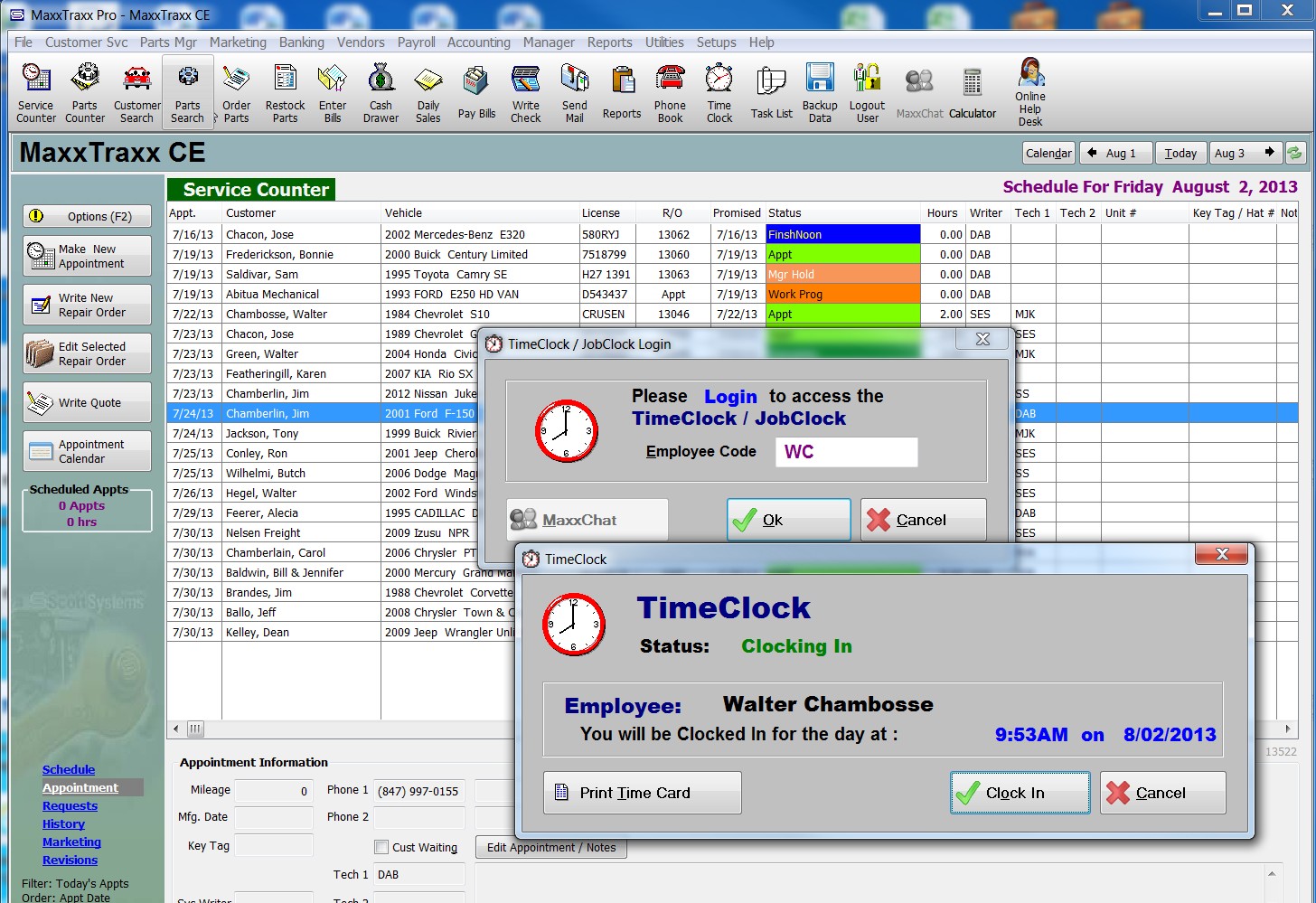Open the Service Counter toolbar icon
The height and width of the screenshot is (903, 1316).
(x=36, y=91)
